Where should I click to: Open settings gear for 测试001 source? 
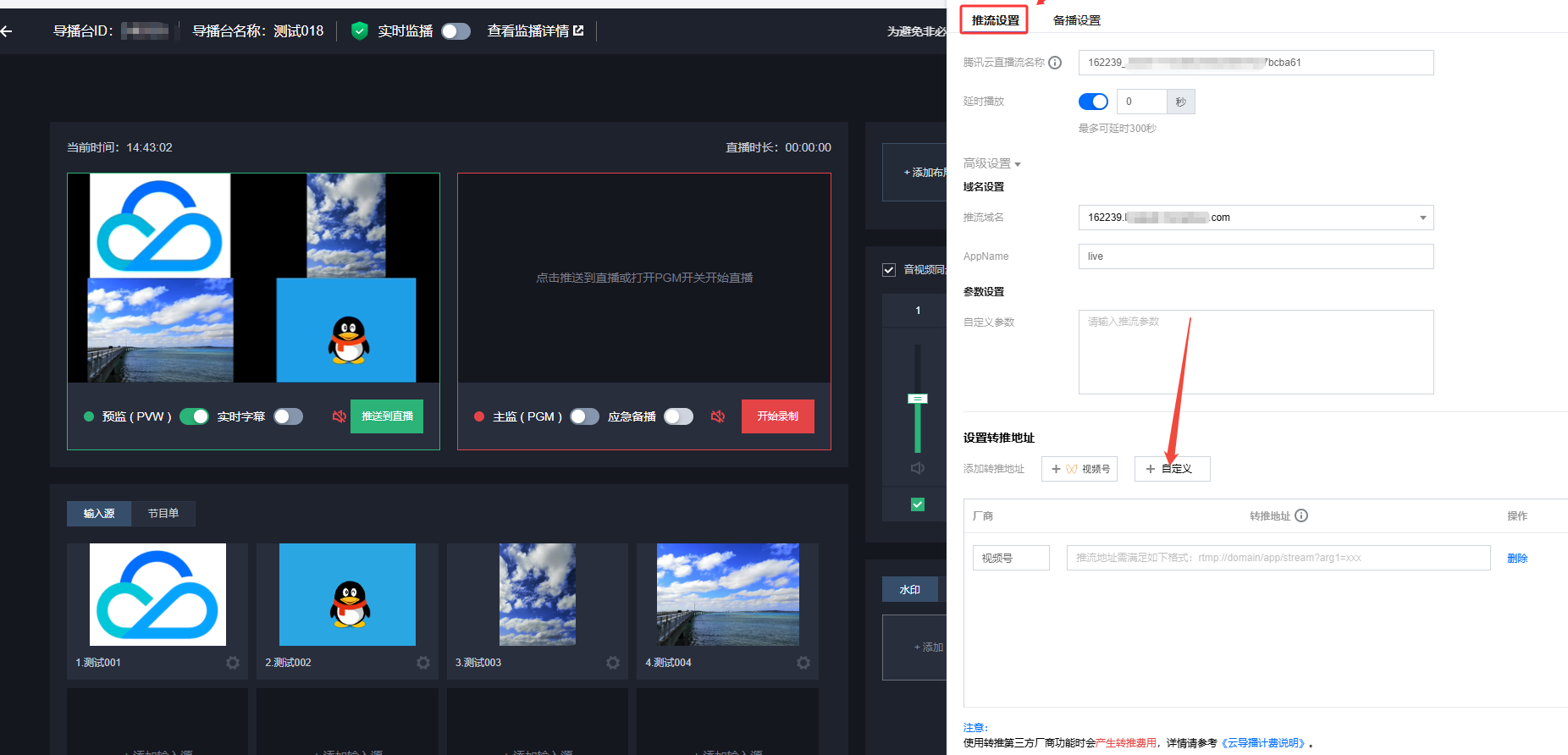(233, 663)
